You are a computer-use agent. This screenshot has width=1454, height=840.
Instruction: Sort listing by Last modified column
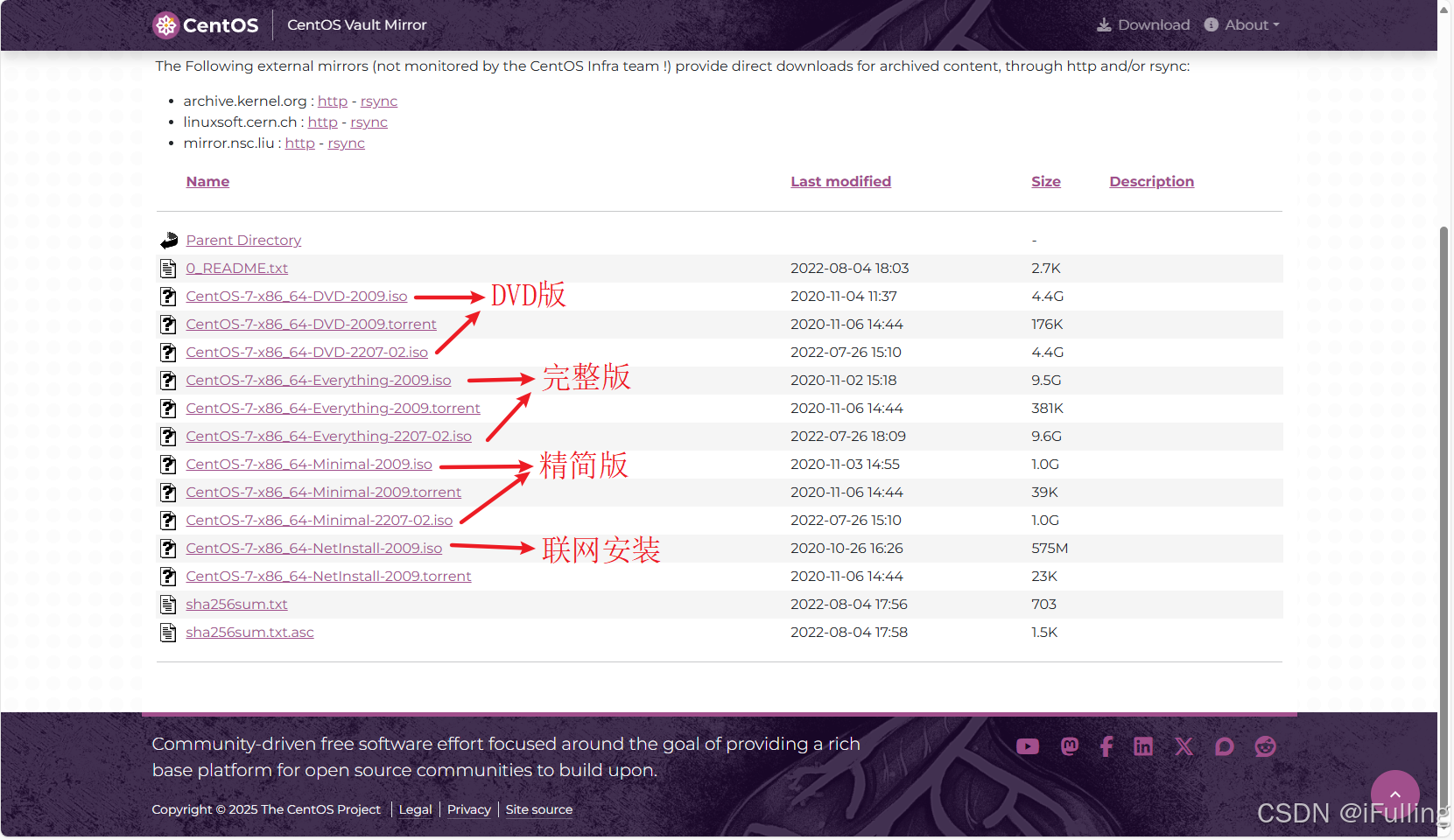point(840,182)
